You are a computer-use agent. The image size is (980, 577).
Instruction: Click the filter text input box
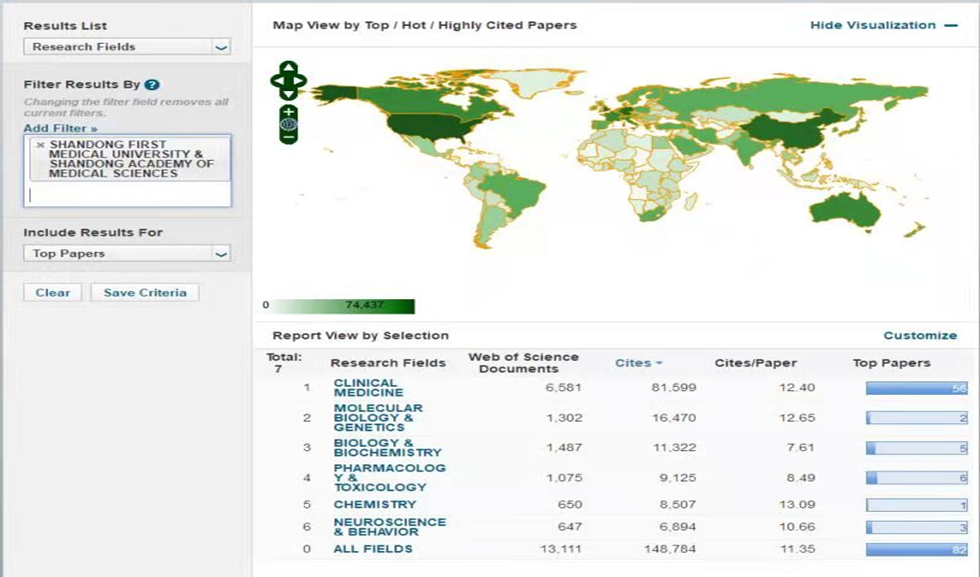pos(127,195)
